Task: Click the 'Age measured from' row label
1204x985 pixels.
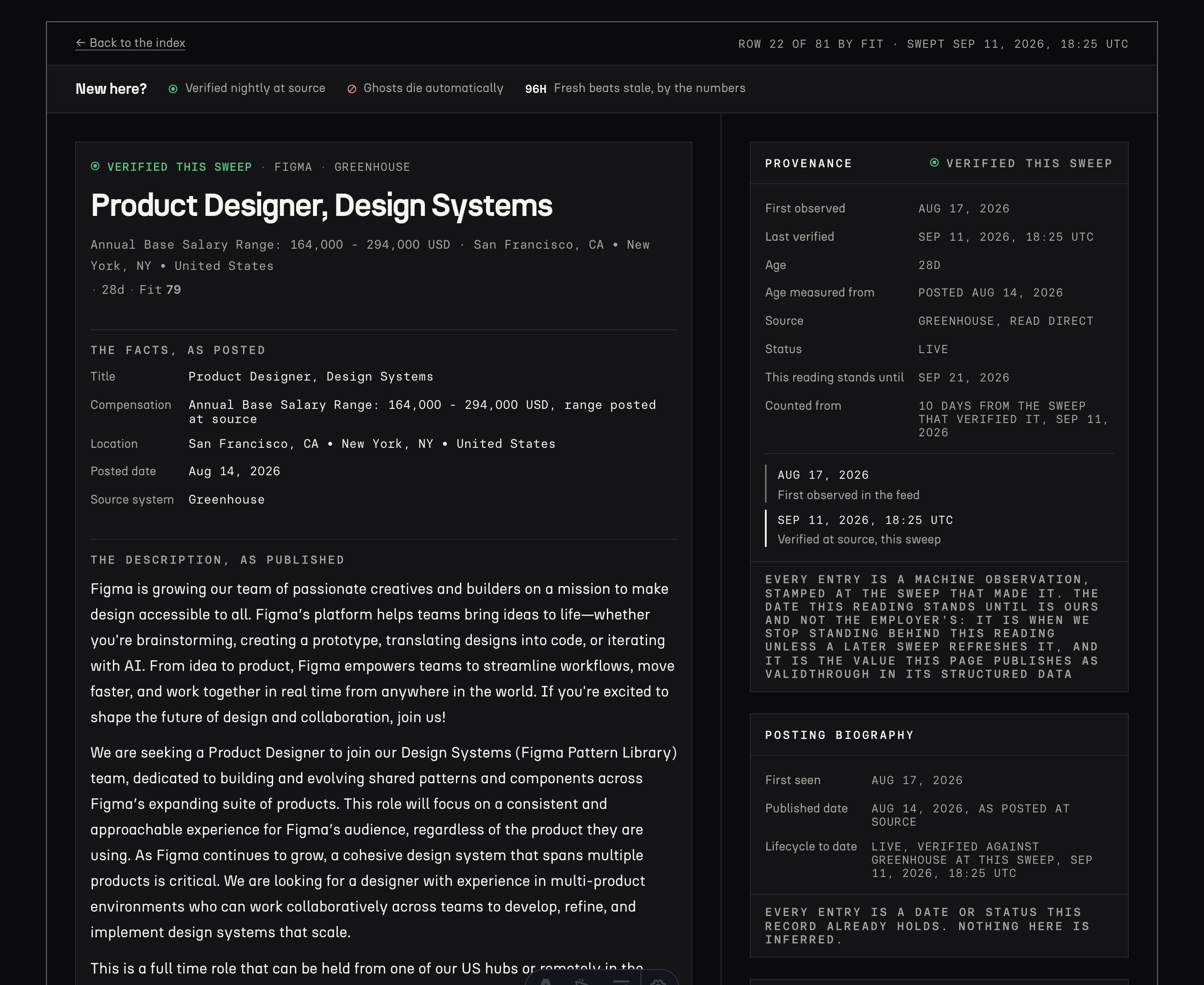Action: coord(820,292)
